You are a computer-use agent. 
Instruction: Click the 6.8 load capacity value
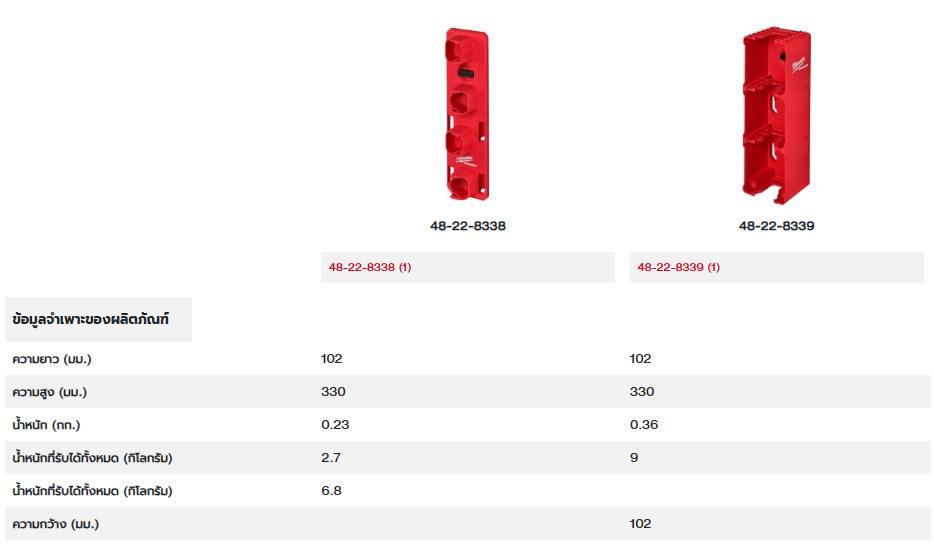point(331,491)
